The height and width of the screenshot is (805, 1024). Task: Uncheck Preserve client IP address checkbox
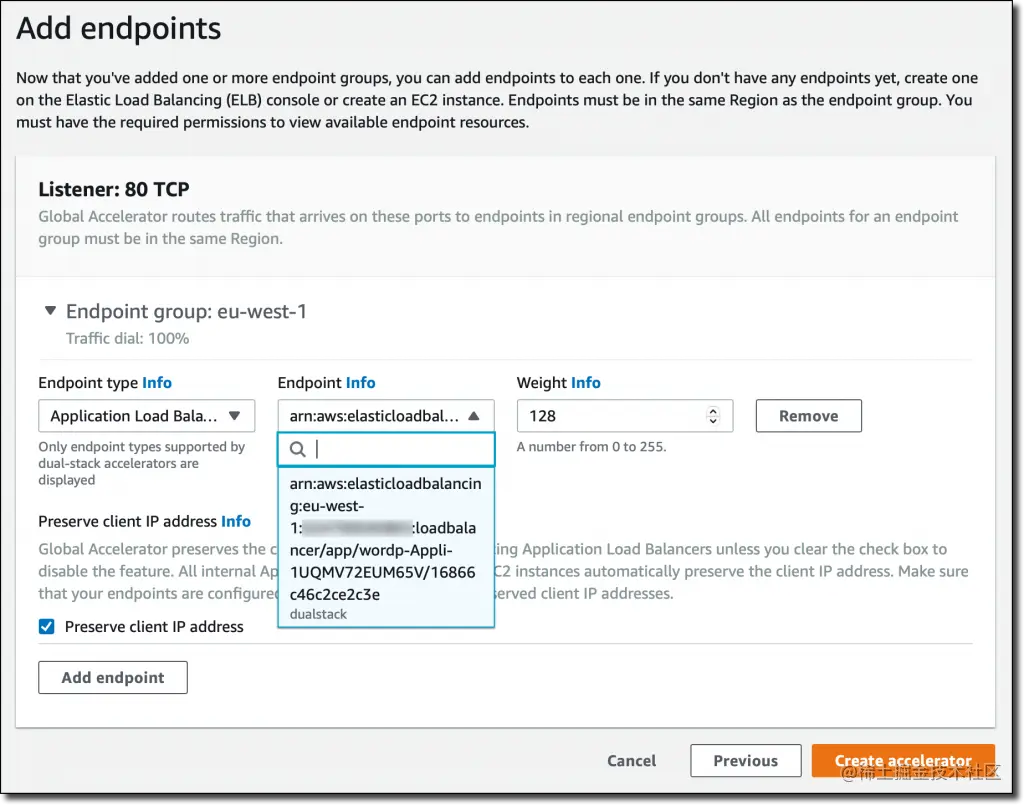[x=46, y=627]
